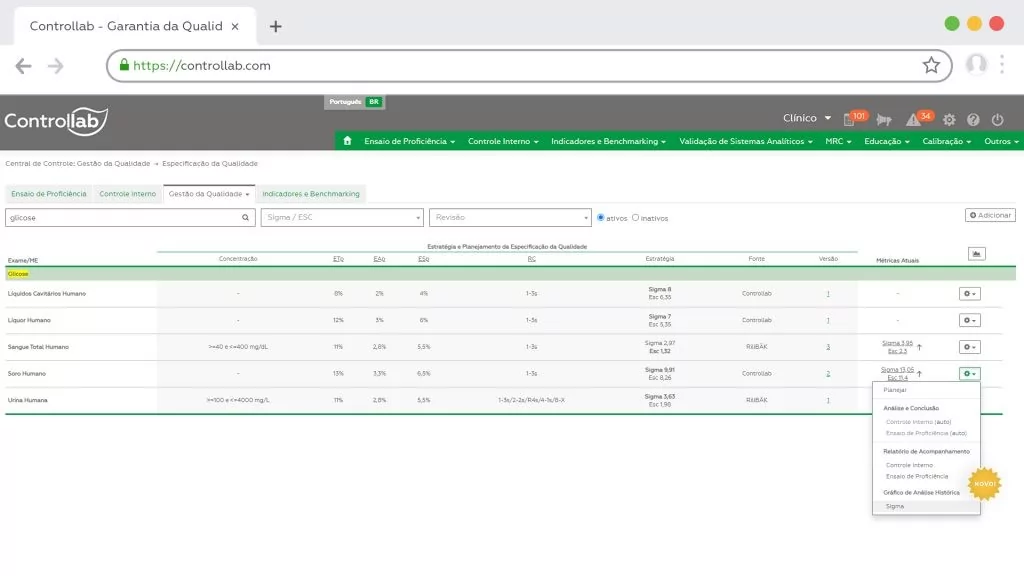The width and height of the screenshot is (1024, 576).
Task: Click the help question mark icon
Action: coord(973,118)
